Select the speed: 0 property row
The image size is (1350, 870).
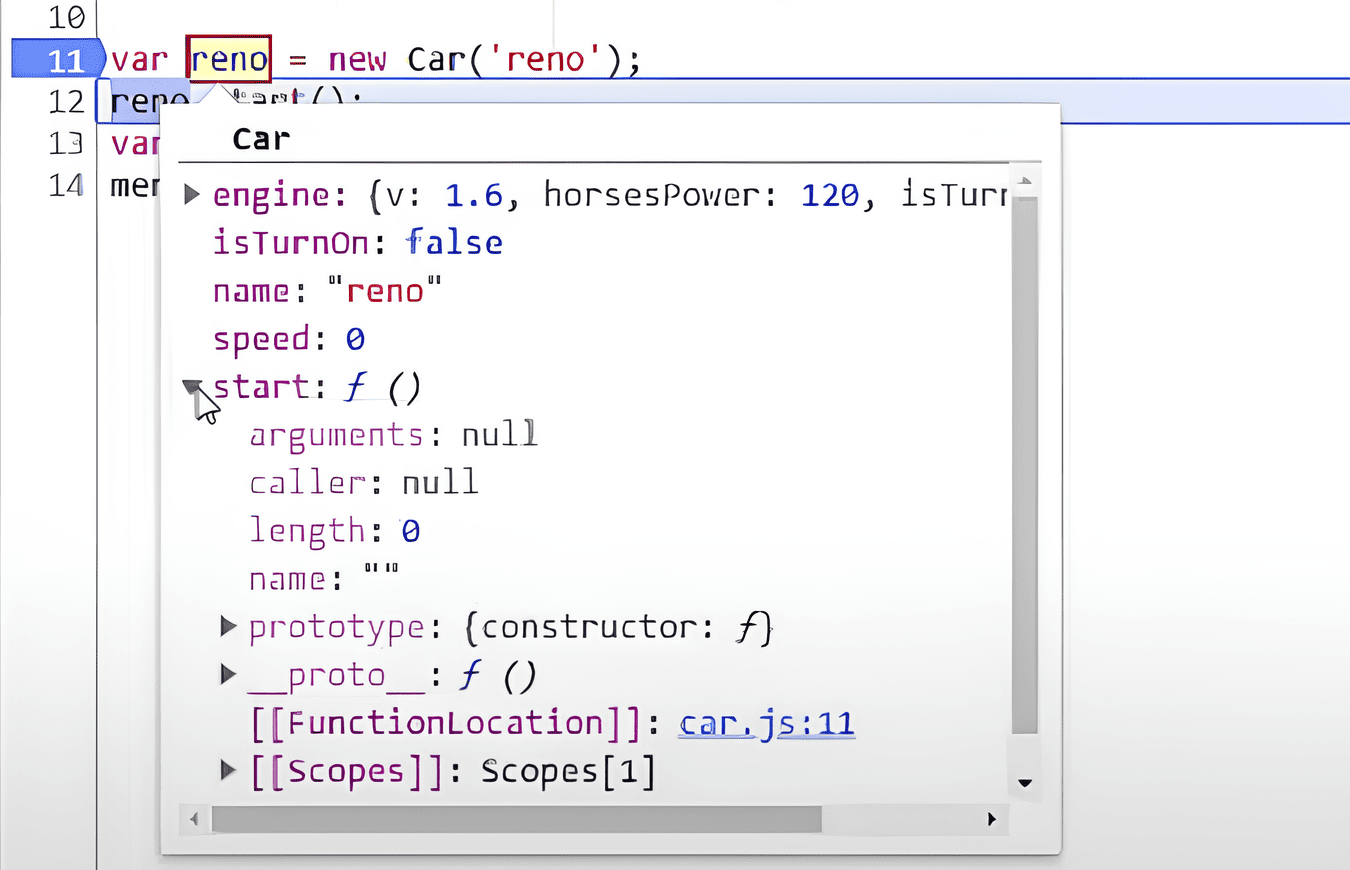pos(288,339)
